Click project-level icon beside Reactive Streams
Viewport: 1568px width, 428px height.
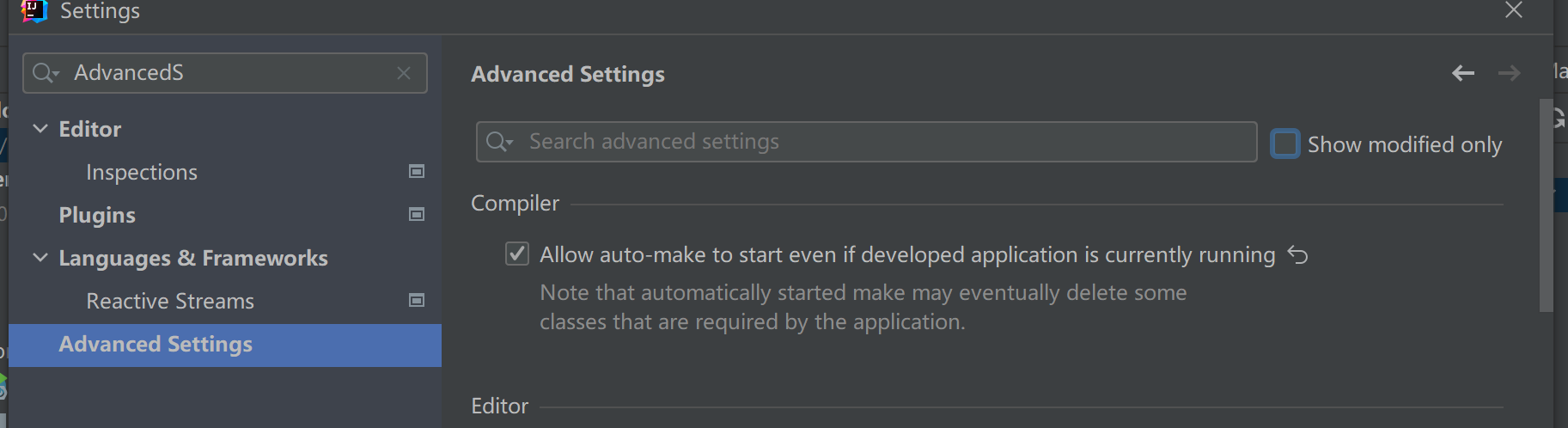pyautogui.click(x=417, y=301)
